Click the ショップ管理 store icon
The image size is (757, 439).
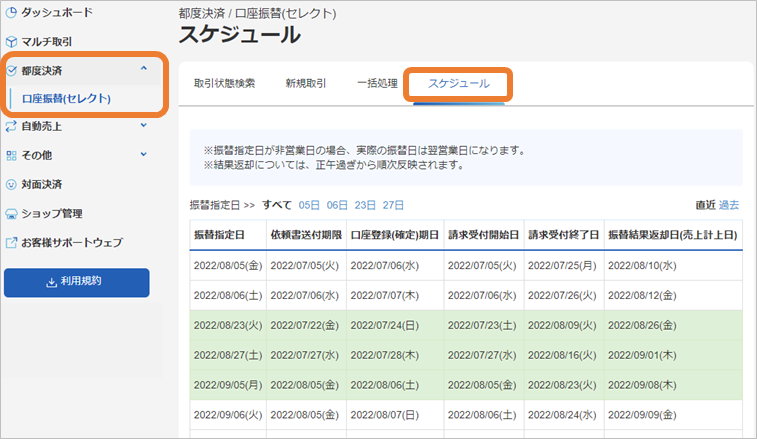click(11, 214)
